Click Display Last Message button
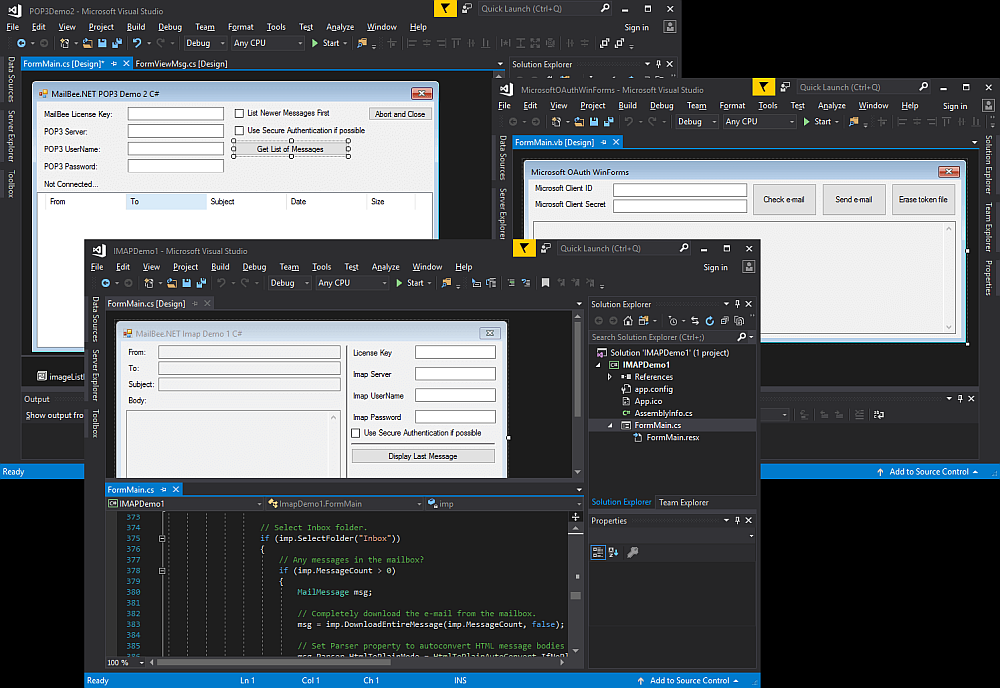 point(423,457)
